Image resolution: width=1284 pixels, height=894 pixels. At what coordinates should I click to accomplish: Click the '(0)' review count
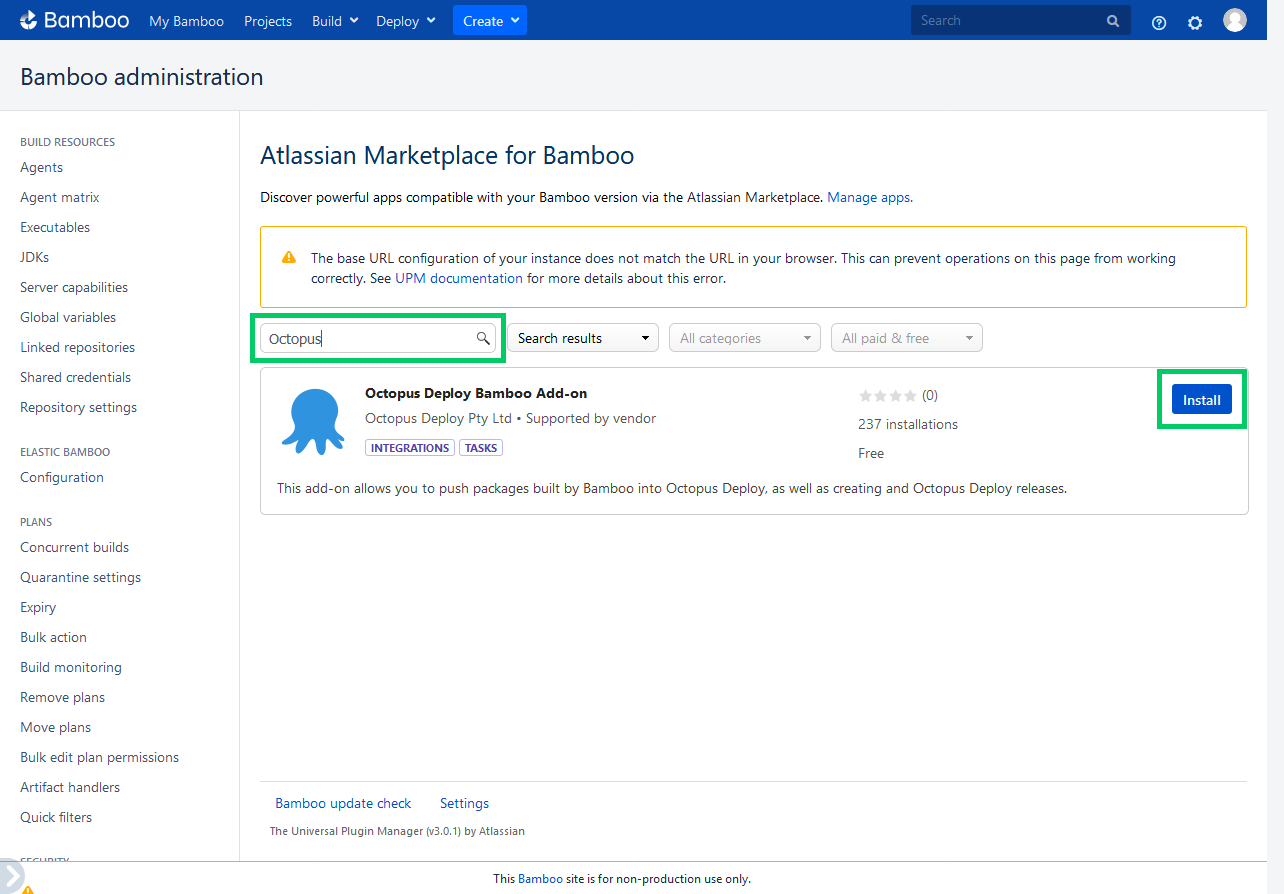tap(930, 395)
